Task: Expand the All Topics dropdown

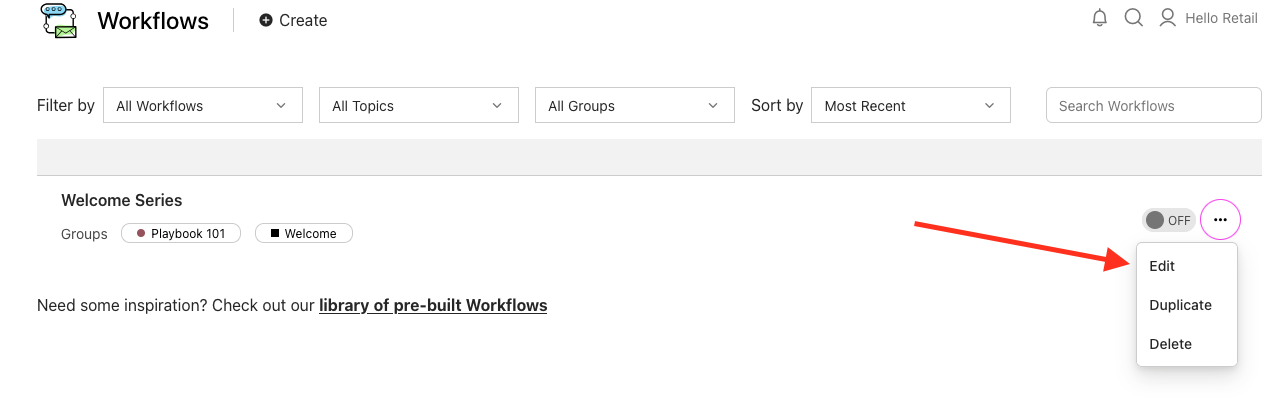Action: pyautogui.click(x=418, y=106)
